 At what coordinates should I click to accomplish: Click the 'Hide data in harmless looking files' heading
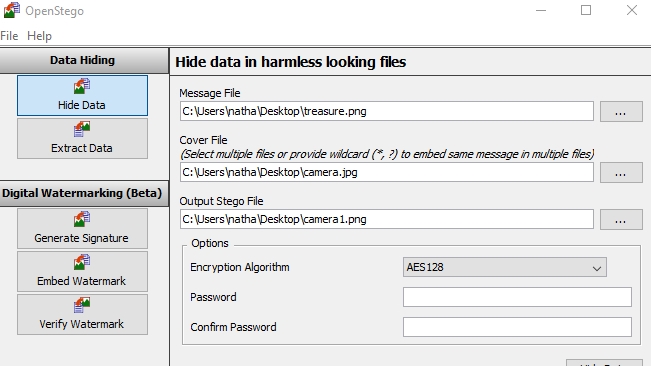pyautogui.click(x=291, y=62)
